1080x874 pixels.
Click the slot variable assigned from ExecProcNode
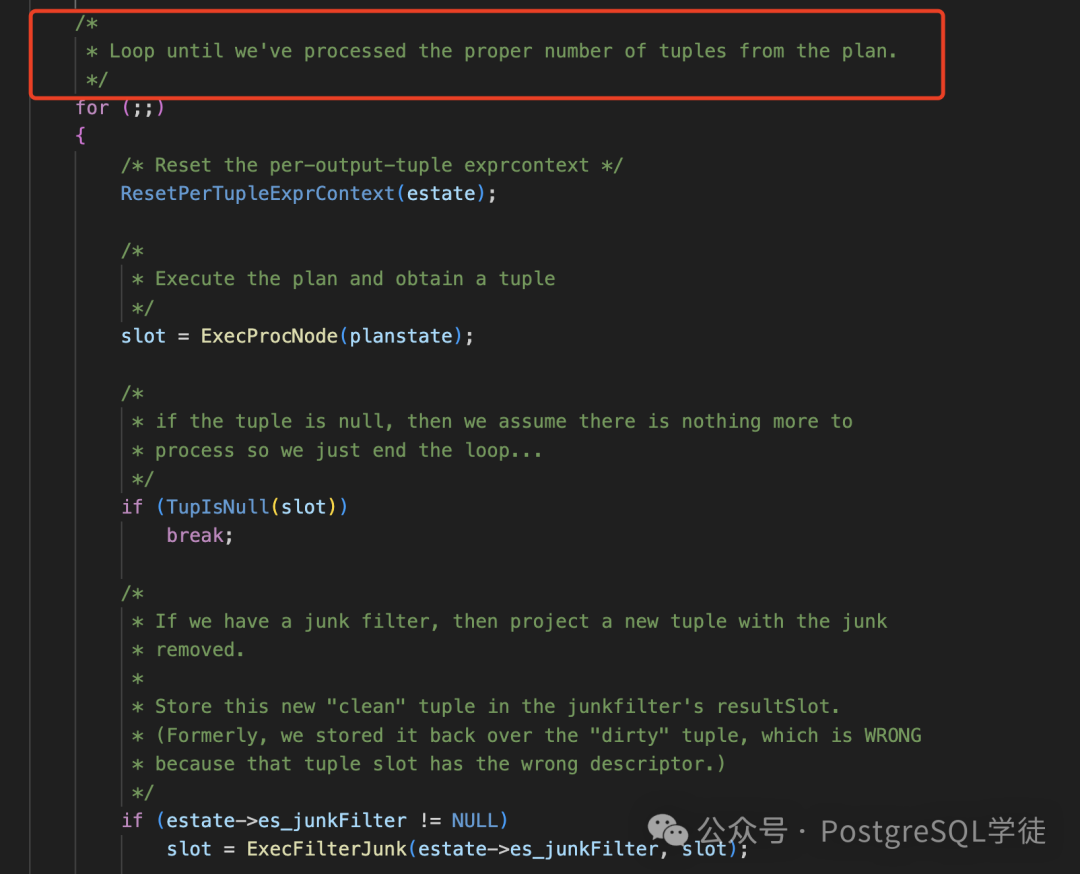[x=143, y=336]
